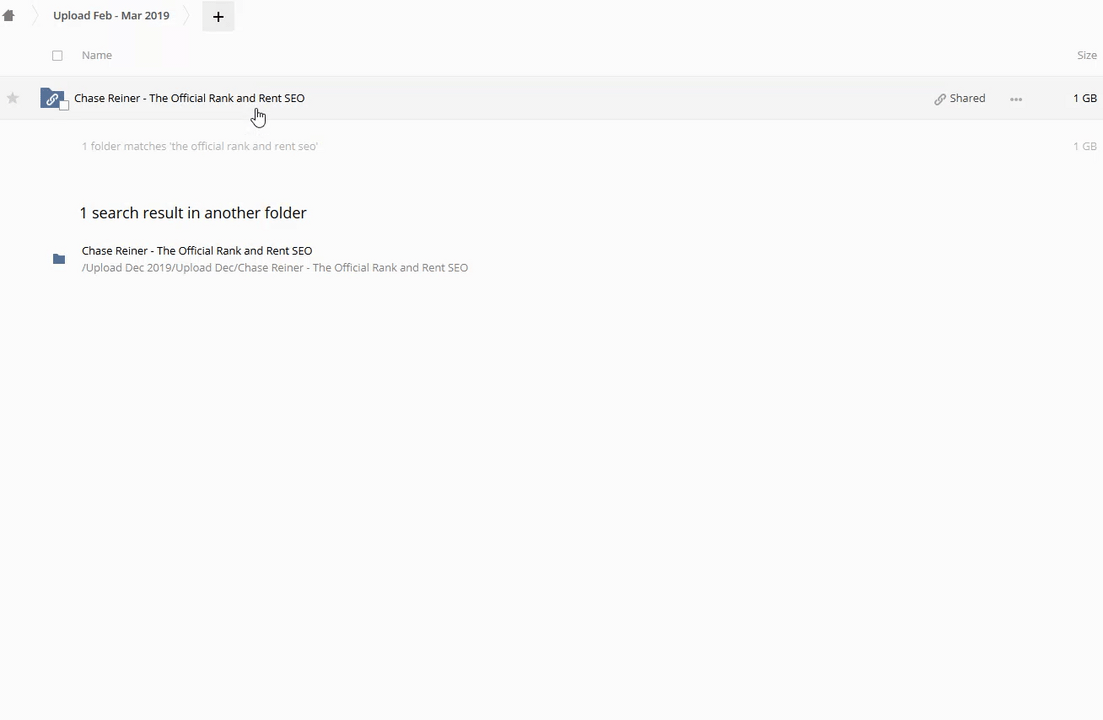Open the Shared label for sharing details

tap(967, 98)
